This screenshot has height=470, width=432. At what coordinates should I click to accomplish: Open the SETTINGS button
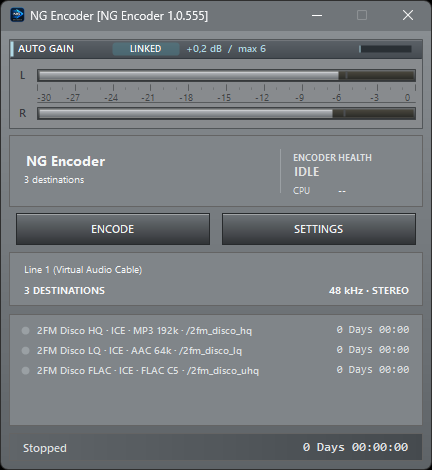(x=319, y=229)
